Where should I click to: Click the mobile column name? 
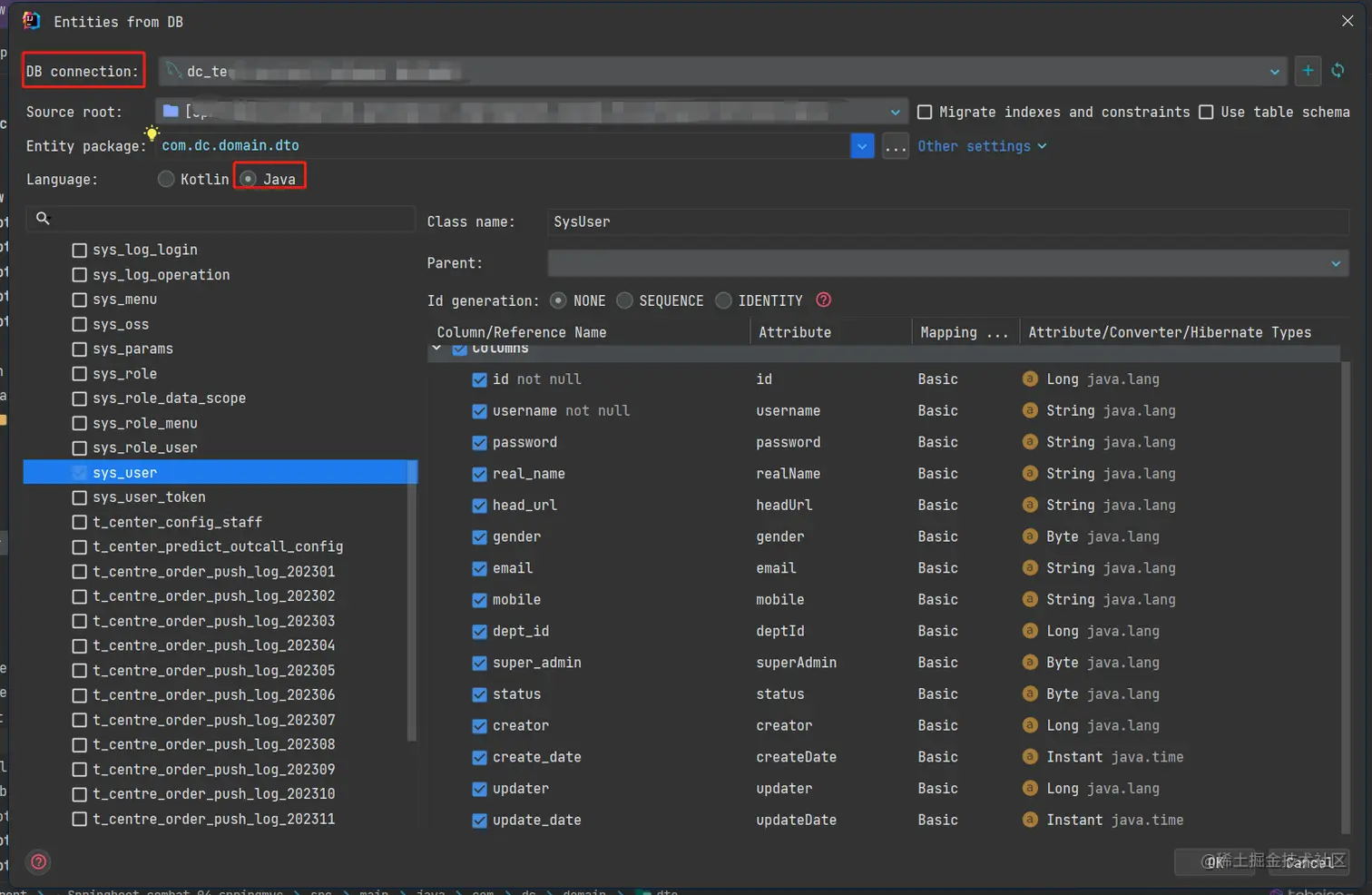(x=516, y=599)
